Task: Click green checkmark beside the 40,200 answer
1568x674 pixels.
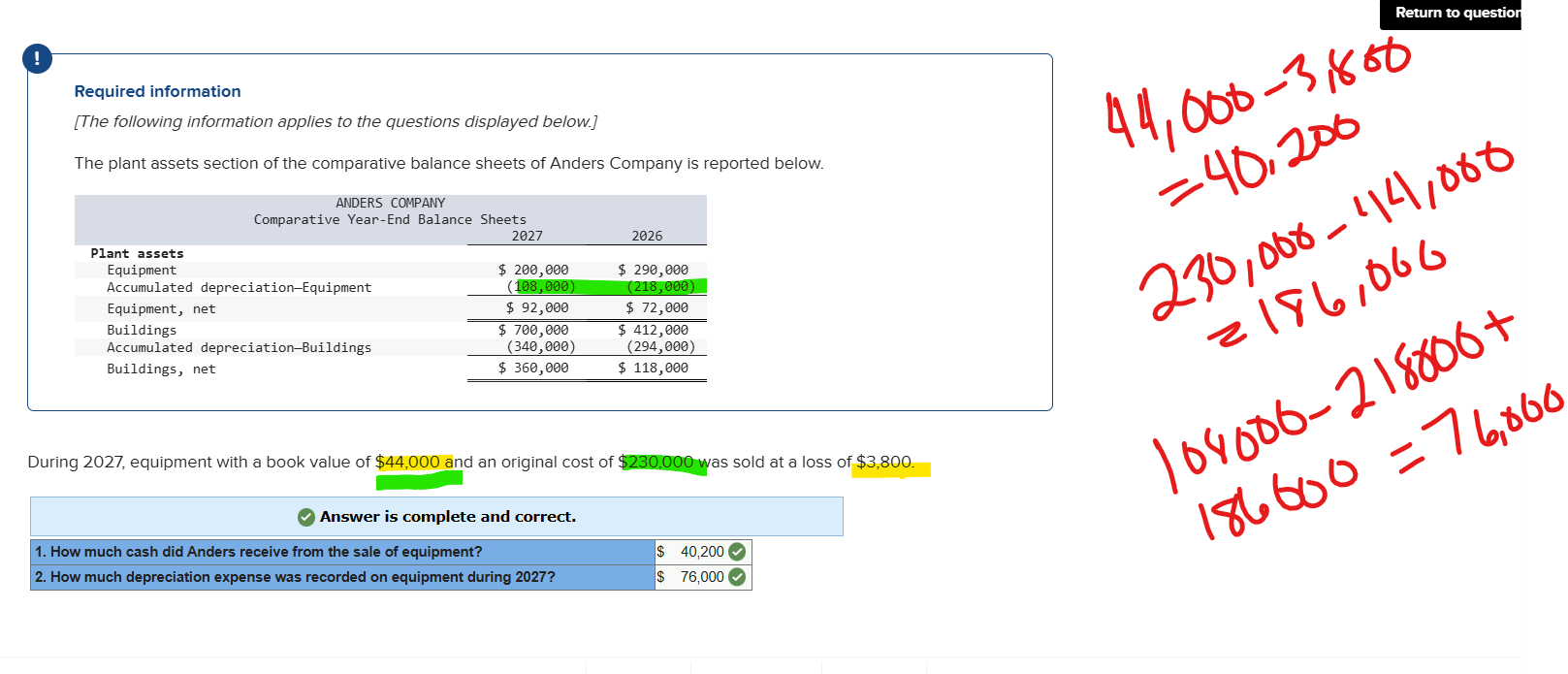Action: pos(737,552)
